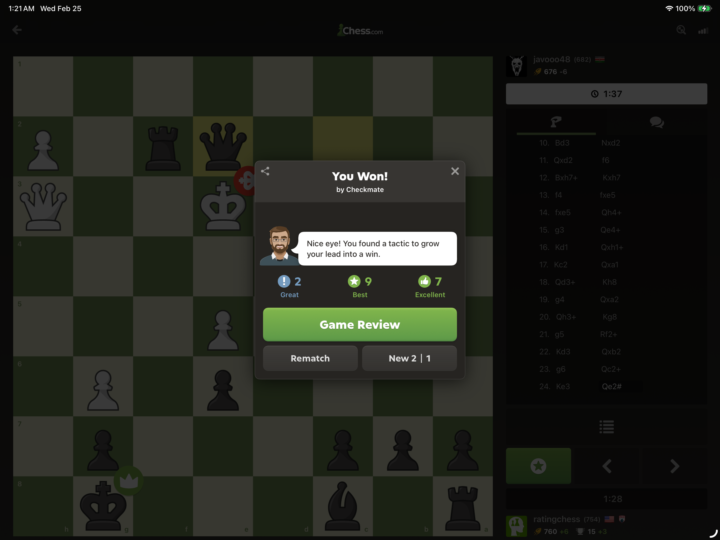Start a New 2 | 1 game
This screenshot has width=720, height=540.
click(409, 358)
